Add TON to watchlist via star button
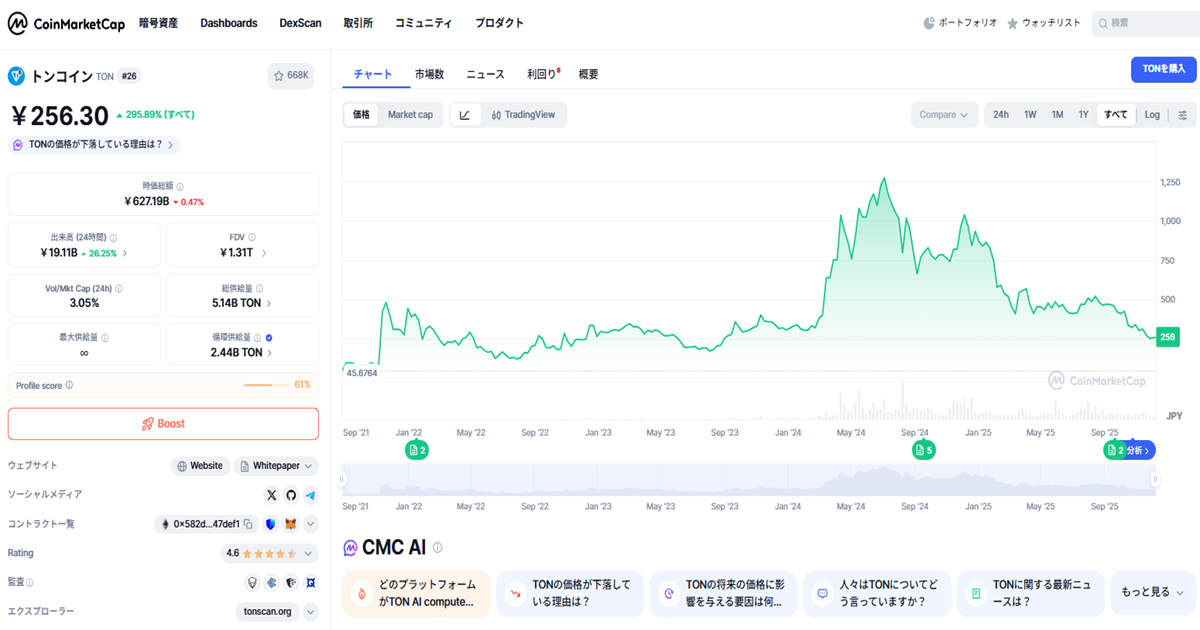 (291, 75)
